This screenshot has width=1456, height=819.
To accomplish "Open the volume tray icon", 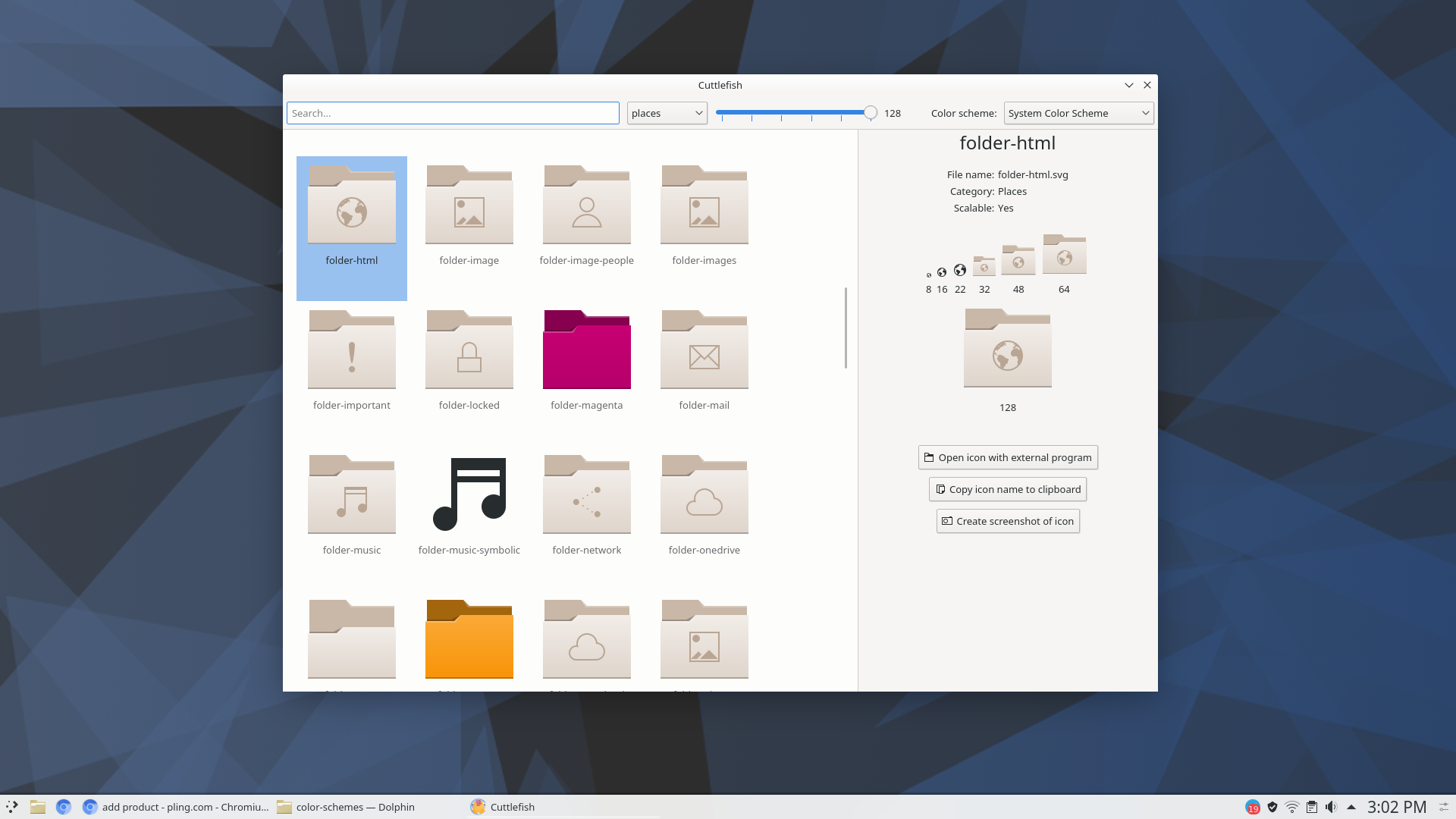I will pos(1331,807).
